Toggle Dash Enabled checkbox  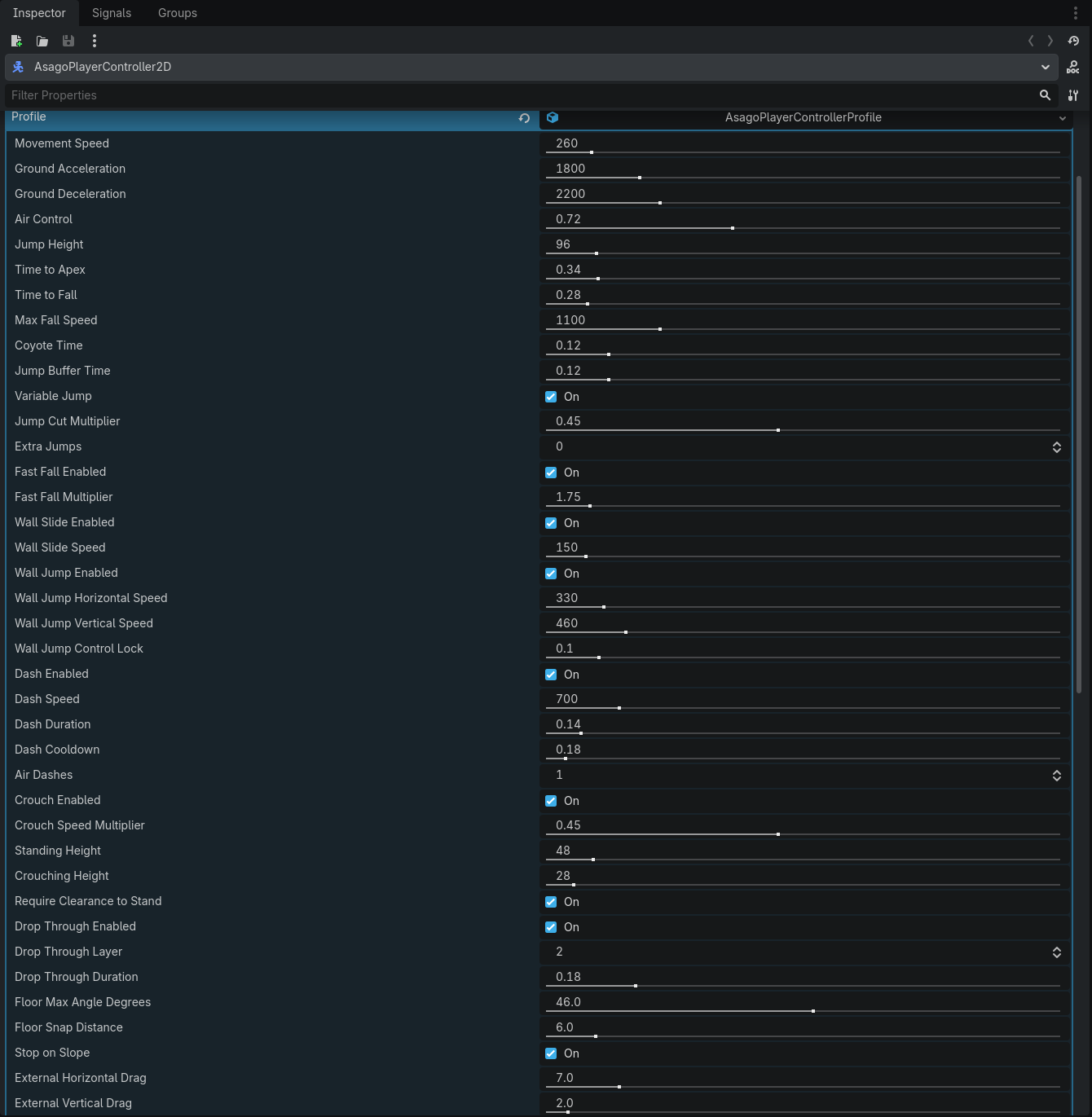click(x=551, y=675)
